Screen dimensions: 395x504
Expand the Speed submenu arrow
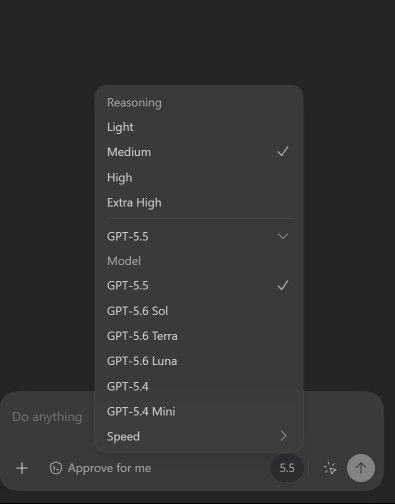(x=283, y=436)
